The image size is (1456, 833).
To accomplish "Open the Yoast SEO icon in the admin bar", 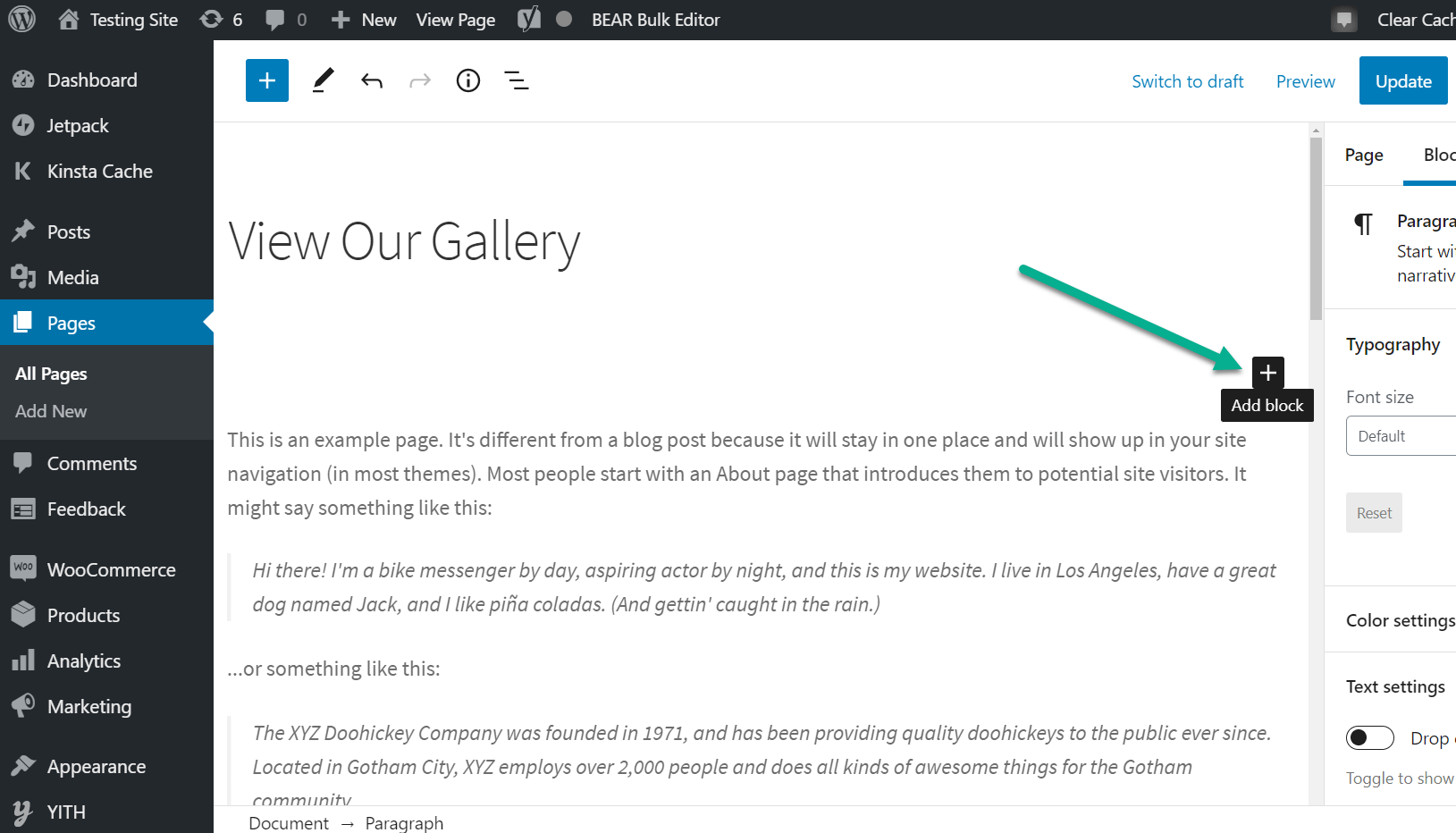I will click(528, 19).
